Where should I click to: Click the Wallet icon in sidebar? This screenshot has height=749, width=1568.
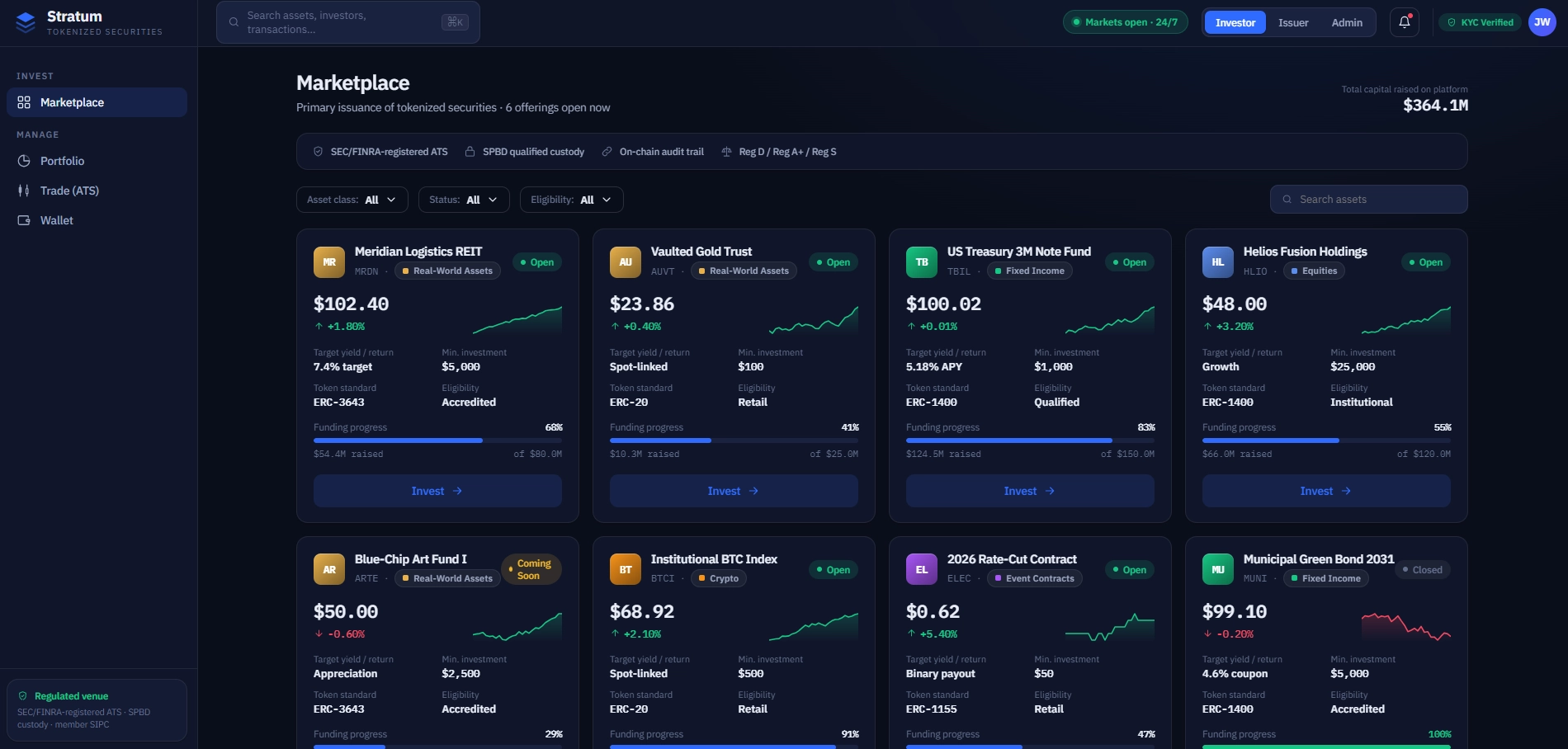click(x=24, y=220)
